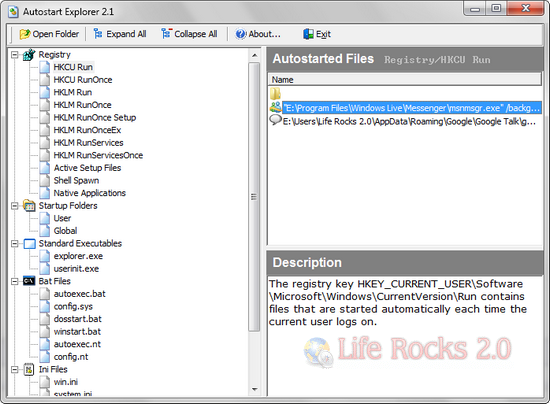Viewport: 550px width, 404px height.
Task: Click the Bat Files console icon
Action: point(29,281)
